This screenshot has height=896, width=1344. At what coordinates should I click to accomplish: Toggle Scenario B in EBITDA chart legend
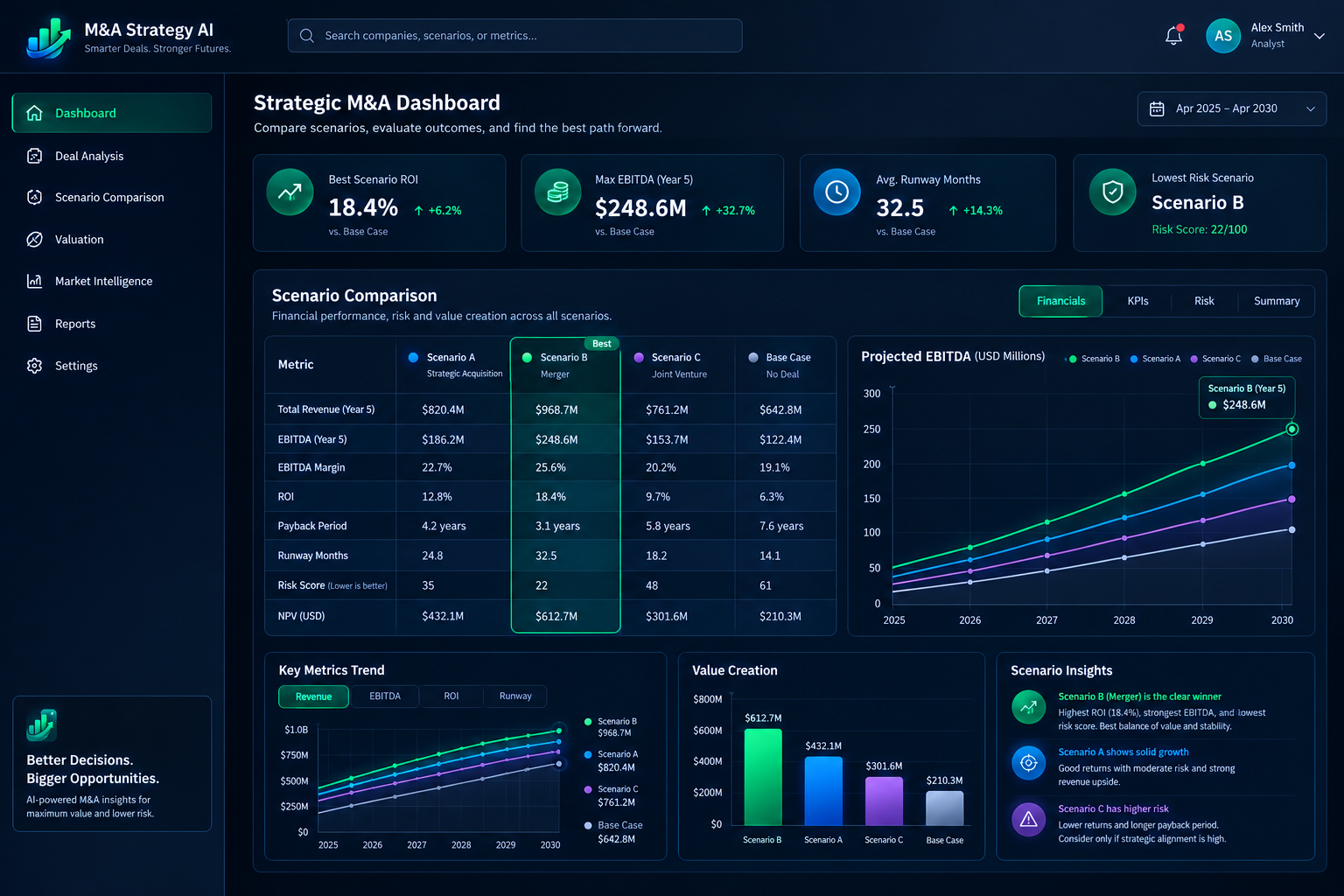tap(1094, 359)
